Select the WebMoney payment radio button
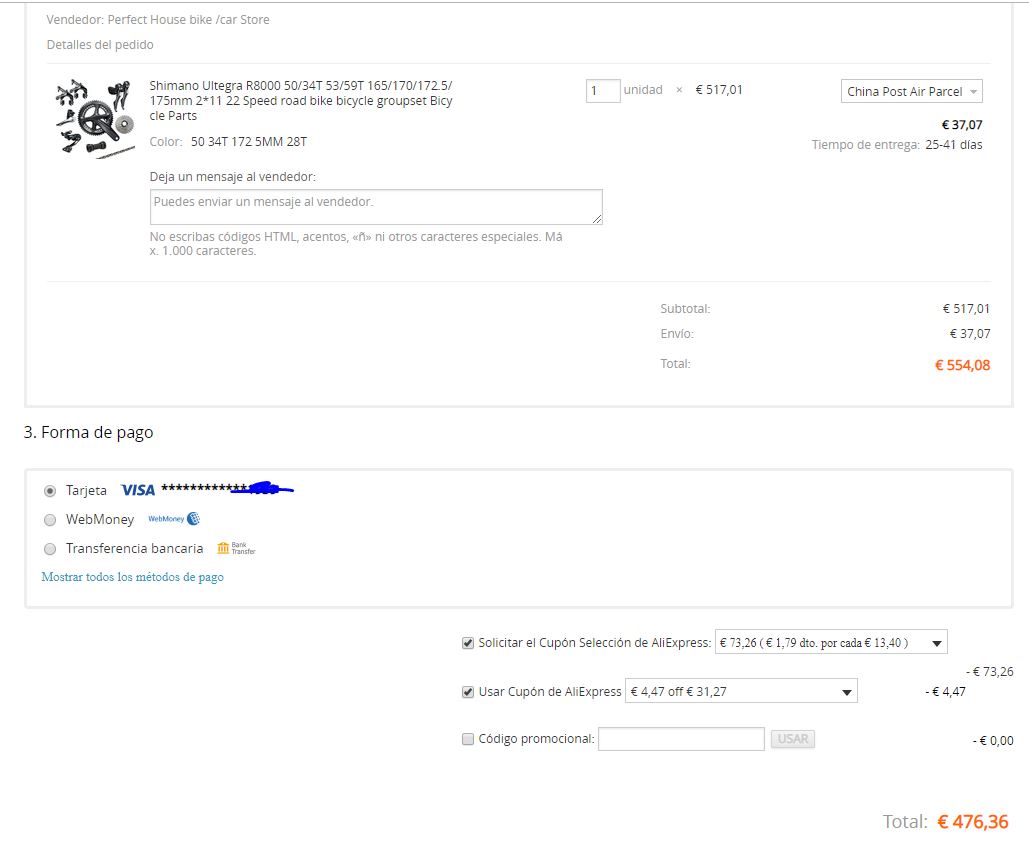Viewport: 1029px width, 843px height. (x=50, y=520)
